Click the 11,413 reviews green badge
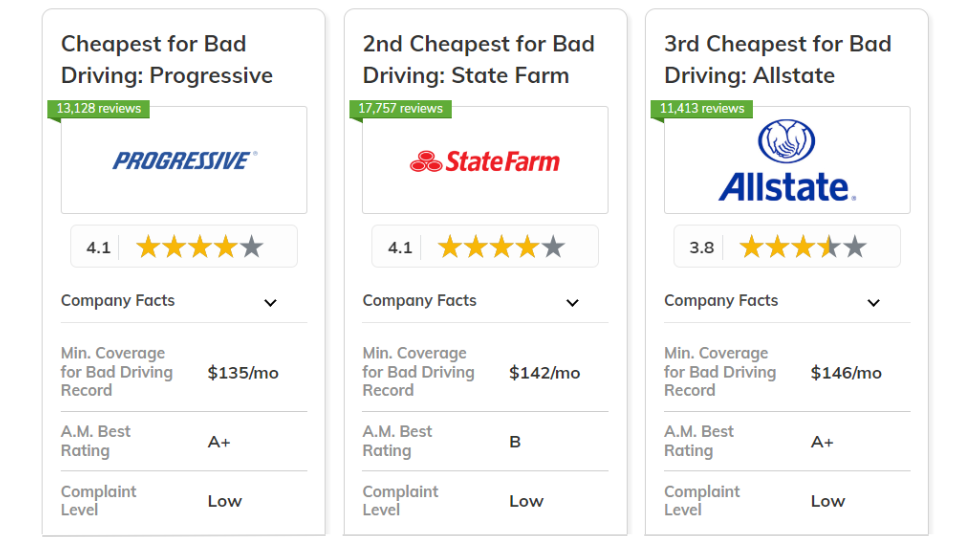The image size is (974, 547). click(702, 109)
